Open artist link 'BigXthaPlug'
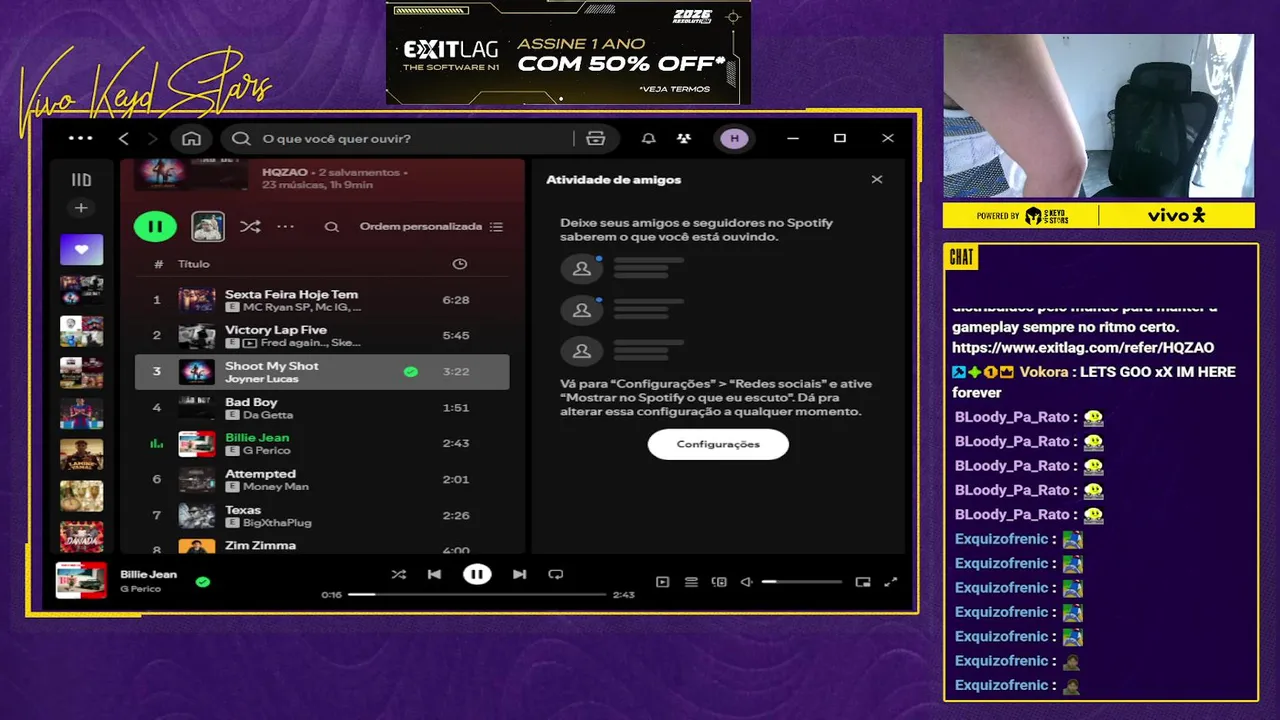 277,523
